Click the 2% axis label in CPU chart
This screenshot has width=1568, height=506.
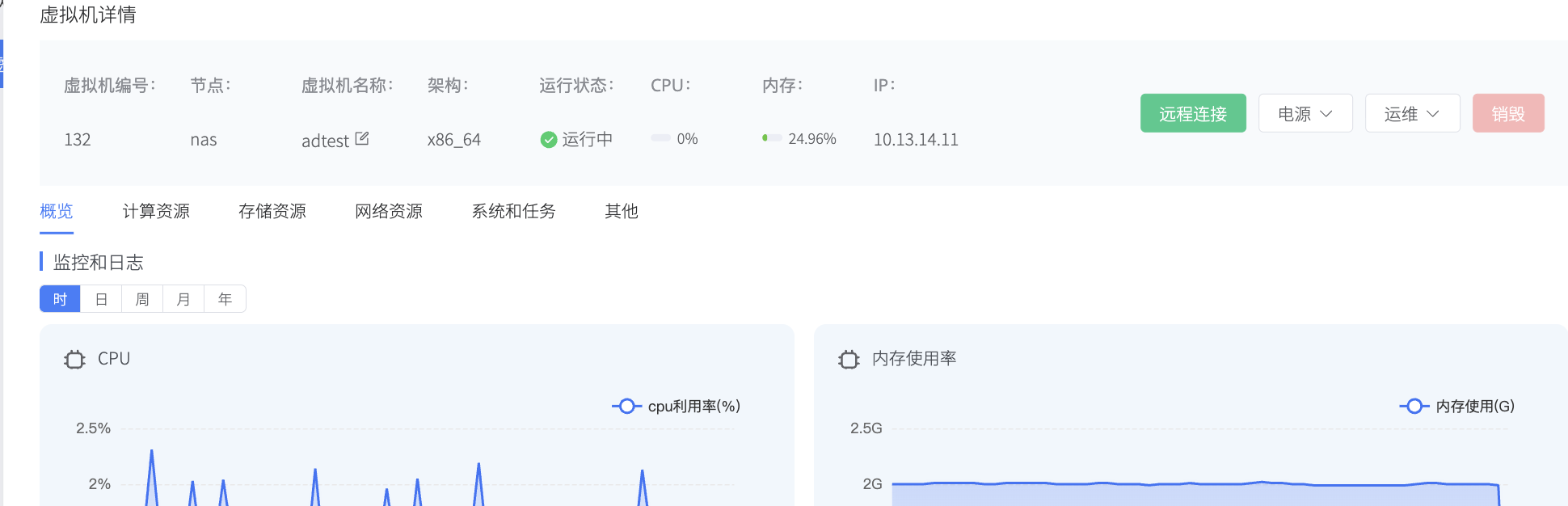pyautogui.click(x=99, y=484)
